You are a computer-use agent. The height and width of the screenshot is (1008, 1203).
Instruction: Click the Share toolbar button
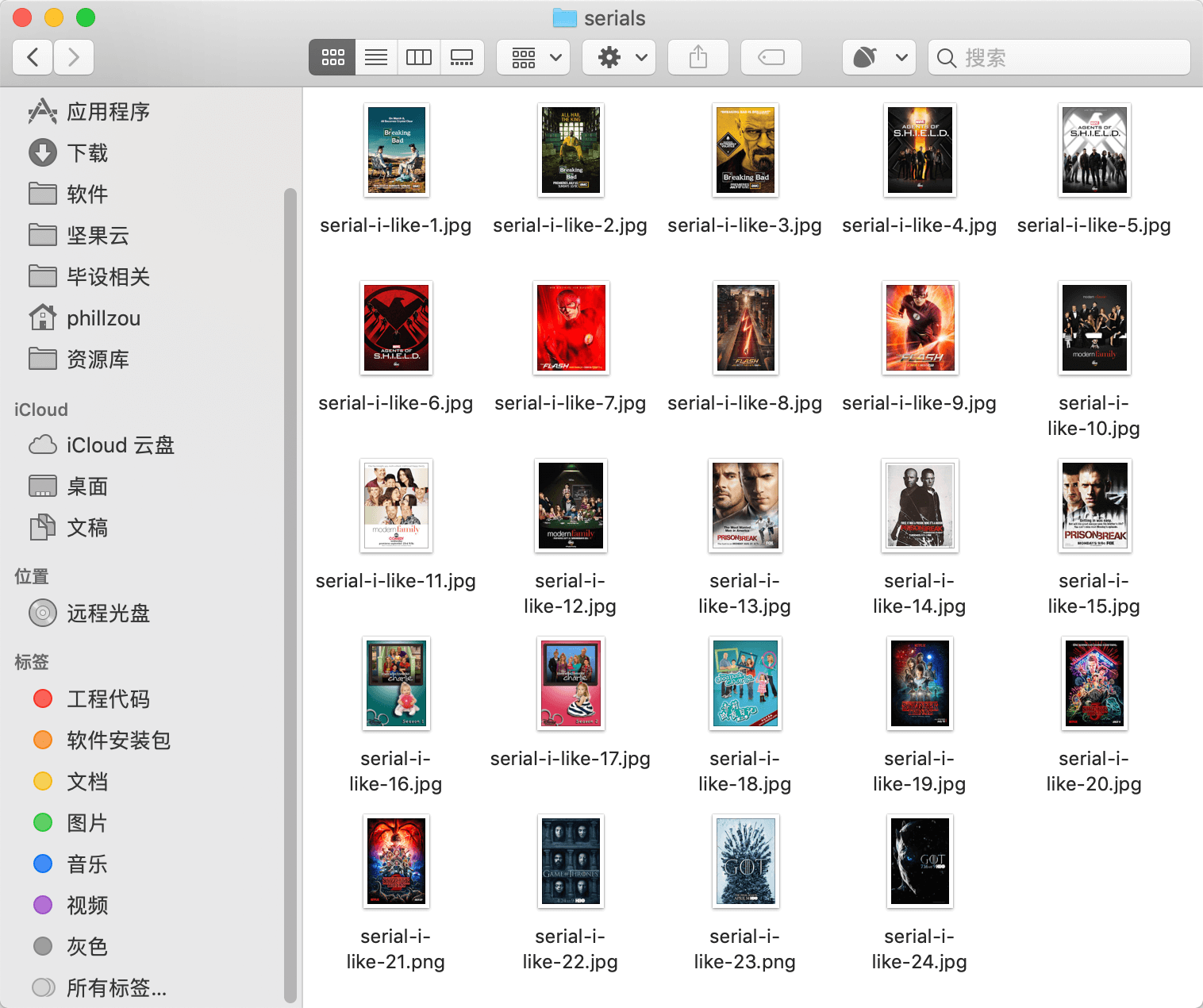(x=698, y=57)
